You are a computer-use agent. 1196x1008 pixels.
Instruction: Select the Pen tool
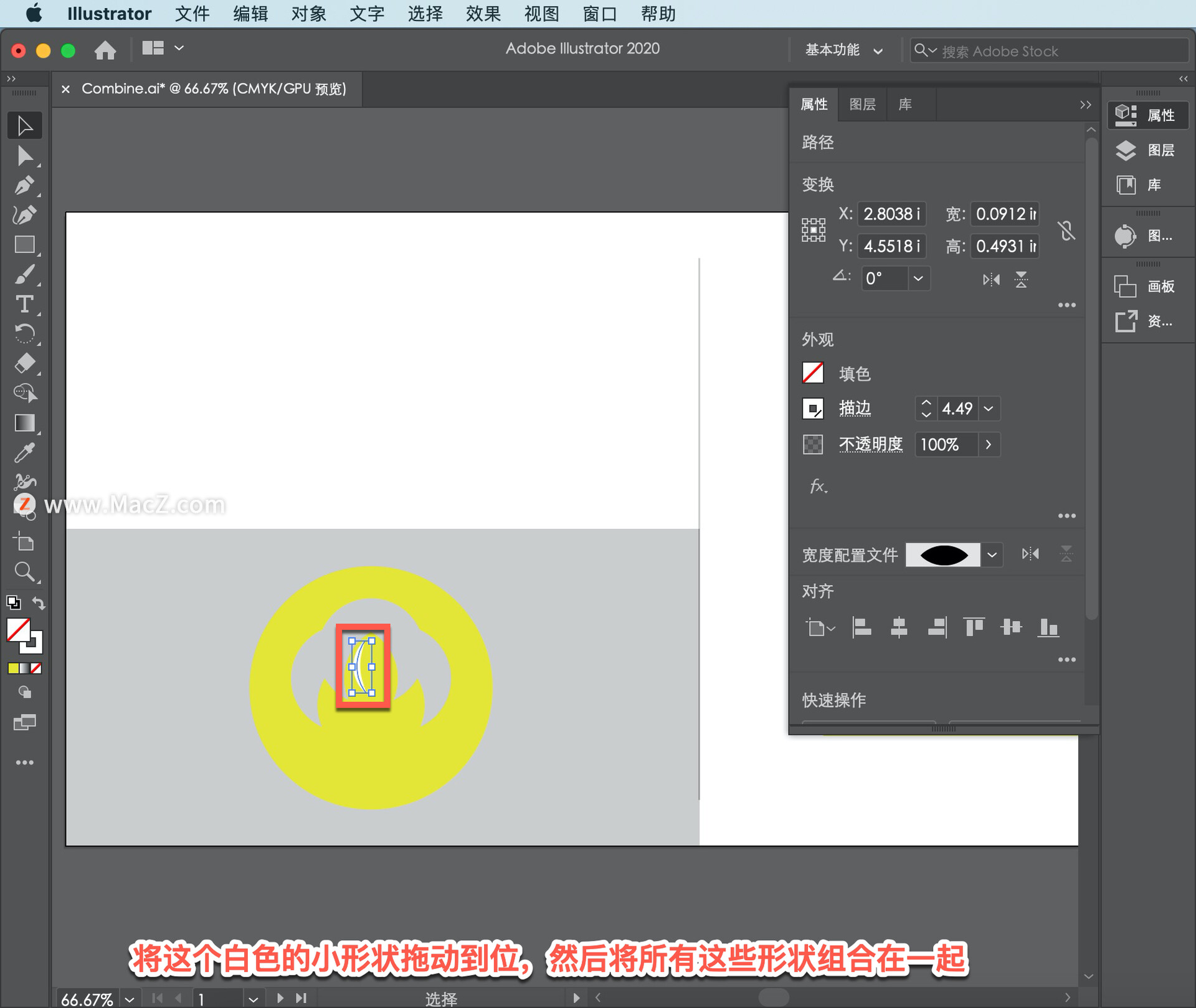tap(24, 185)
